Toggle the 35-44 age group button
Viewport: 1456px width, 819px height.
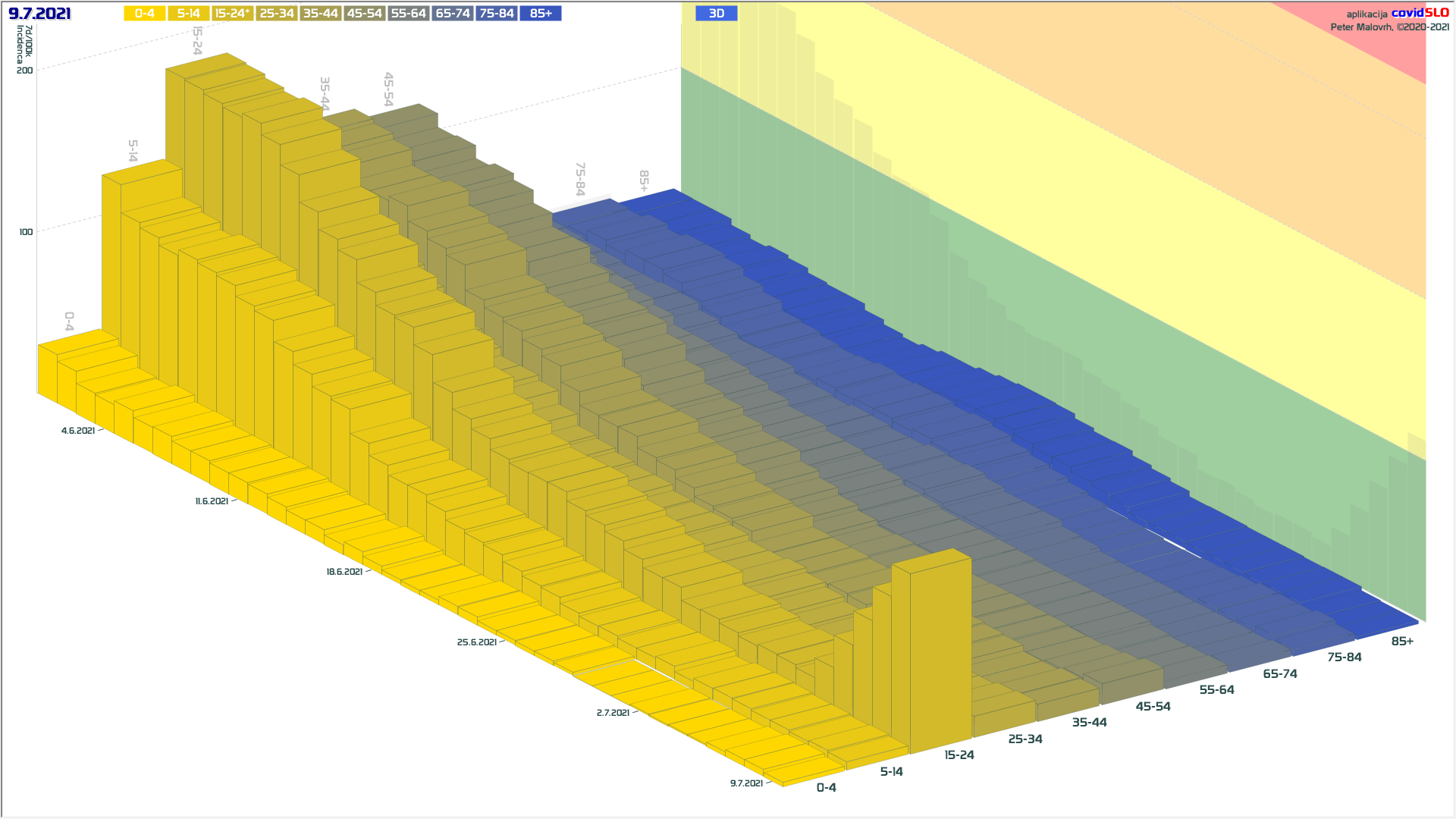(x=320, y=14)
